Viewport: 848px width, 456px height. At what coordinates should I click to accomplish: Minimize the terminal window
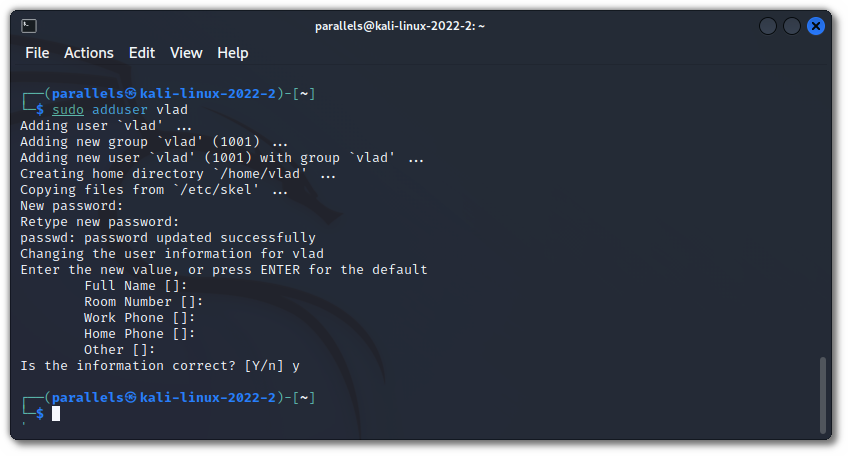(x=767, y=26)
